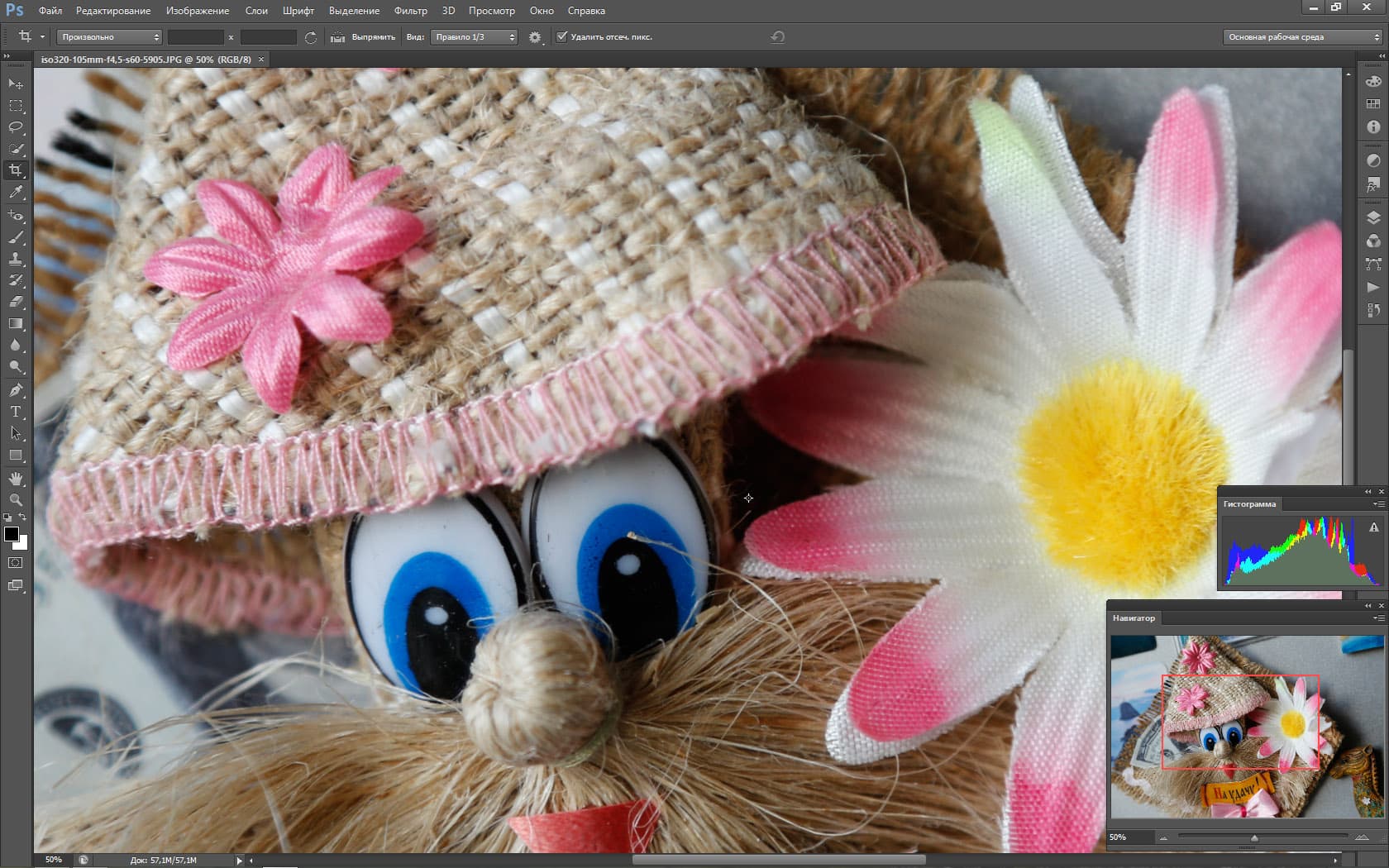Expand the 'Правило 1/3' overlay view dropdown

click(x=474, y=37)
